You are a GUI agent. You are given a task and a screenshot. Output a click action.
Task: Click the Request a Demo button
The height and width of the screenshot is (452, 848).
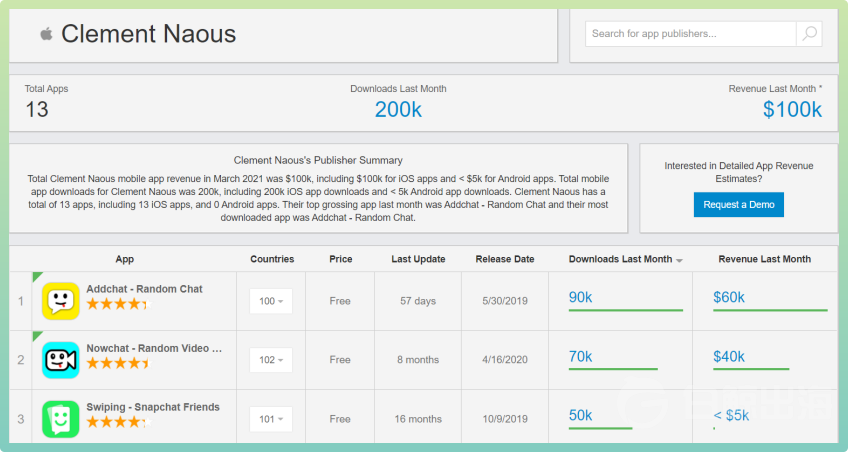[739, 204]
